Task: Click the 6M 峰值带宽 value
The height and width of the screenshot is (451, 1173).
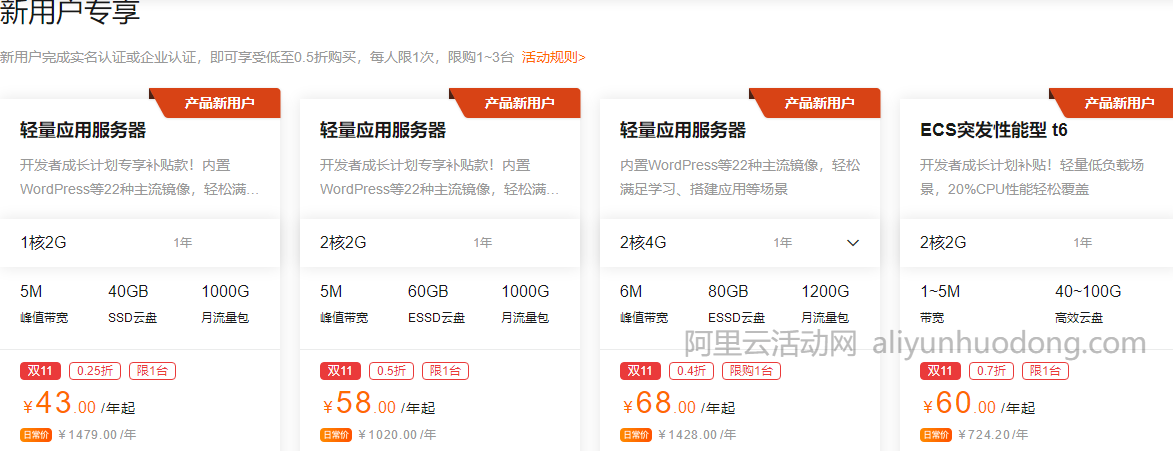Action: coord(631,291)
